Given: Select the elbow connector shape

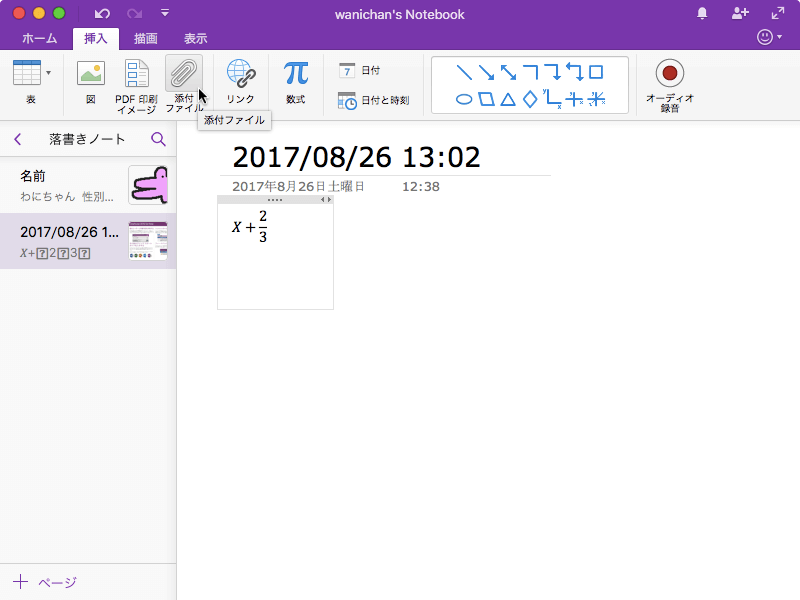Looking at the screenshot, I should click(531, 72).
